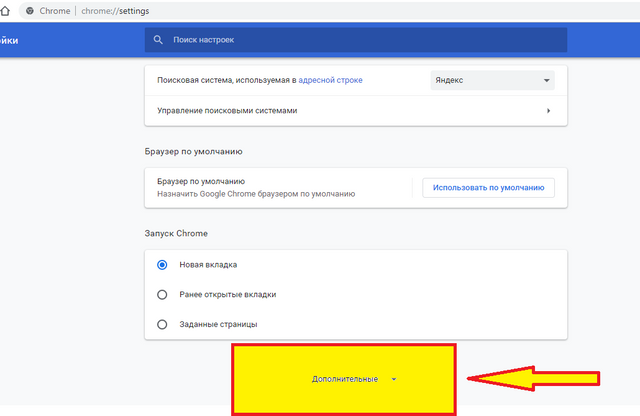This screenshot has width=640, height=416.
Task: Click the chrome://settings address bar URL
Action: coord(115,11)
